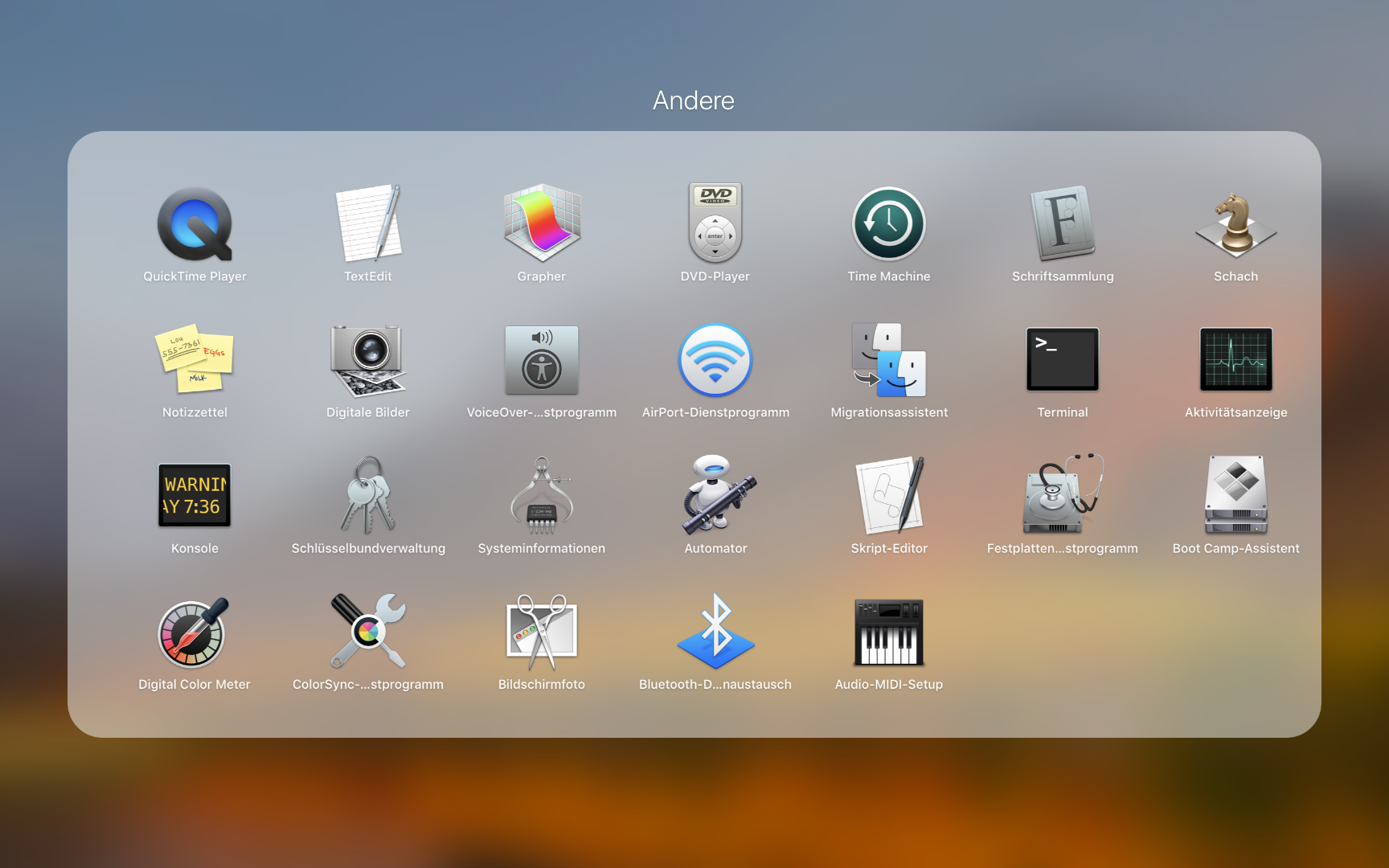The image size is (1389, 868).
Task: Launch the Digitale Bilder app
Action: (368, 360)
